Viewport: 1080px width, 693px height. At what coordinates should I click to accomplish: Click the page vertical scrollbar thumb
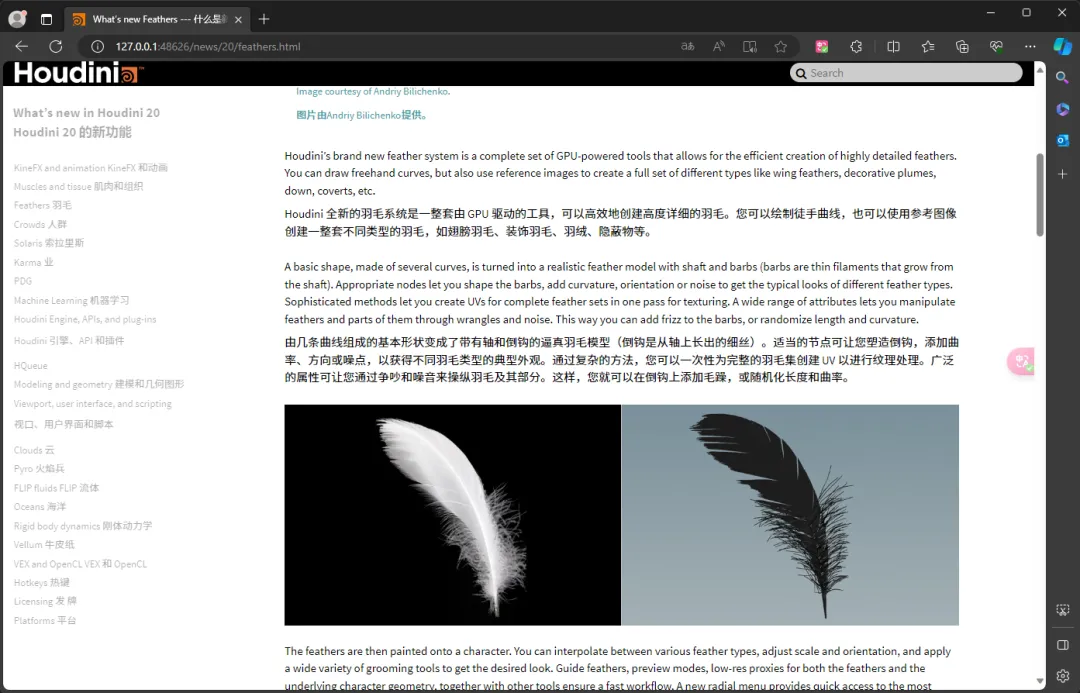(x=1039, y=195)
